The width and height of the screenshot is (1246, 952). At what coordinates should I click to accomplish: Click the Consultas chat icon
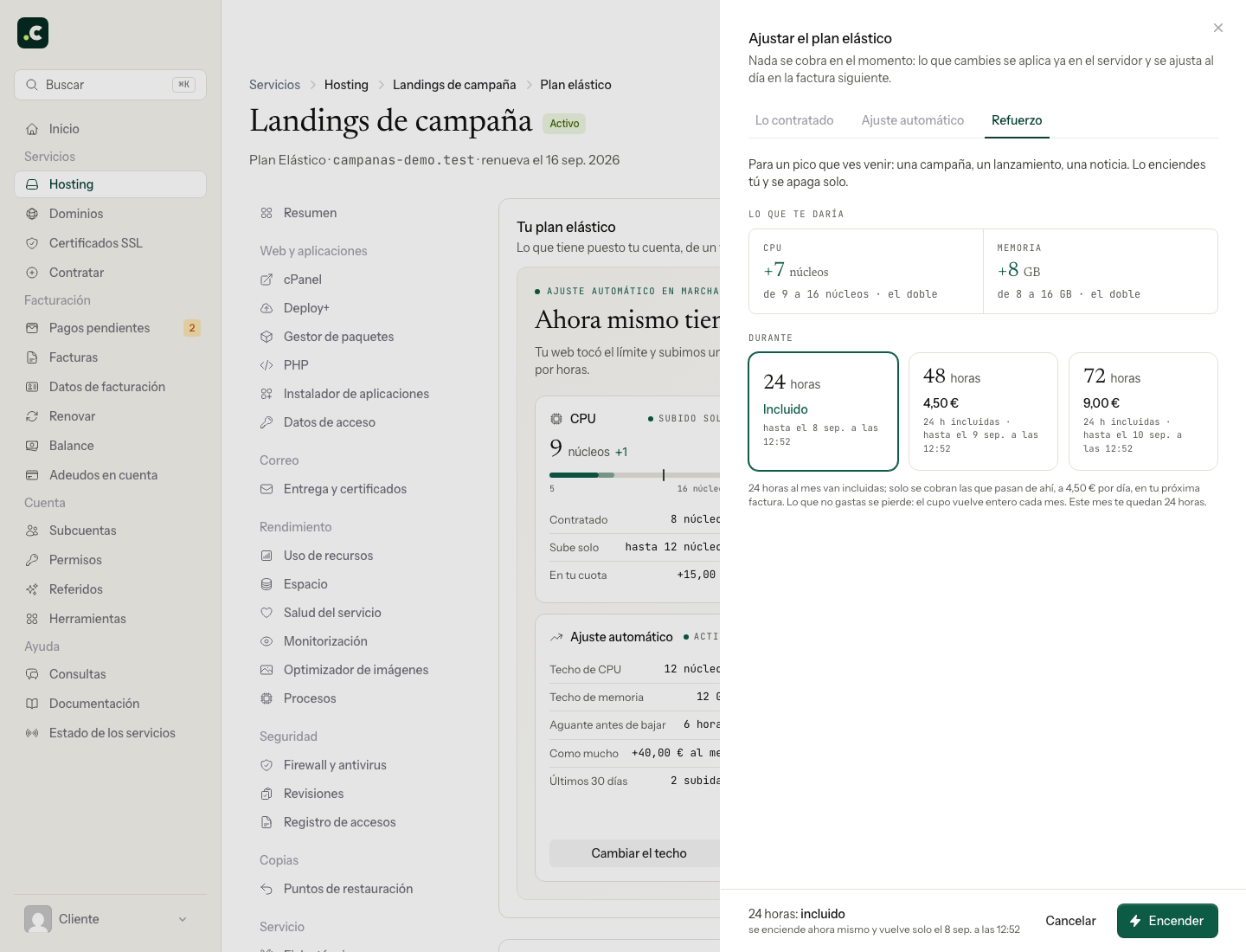click(32, 674)
